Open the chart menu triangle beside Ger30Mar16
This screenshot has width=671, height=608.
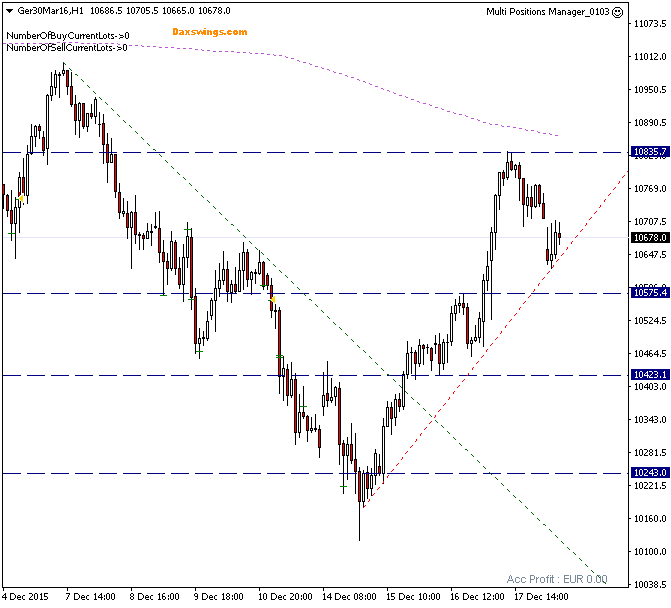(x=9, y=11)
